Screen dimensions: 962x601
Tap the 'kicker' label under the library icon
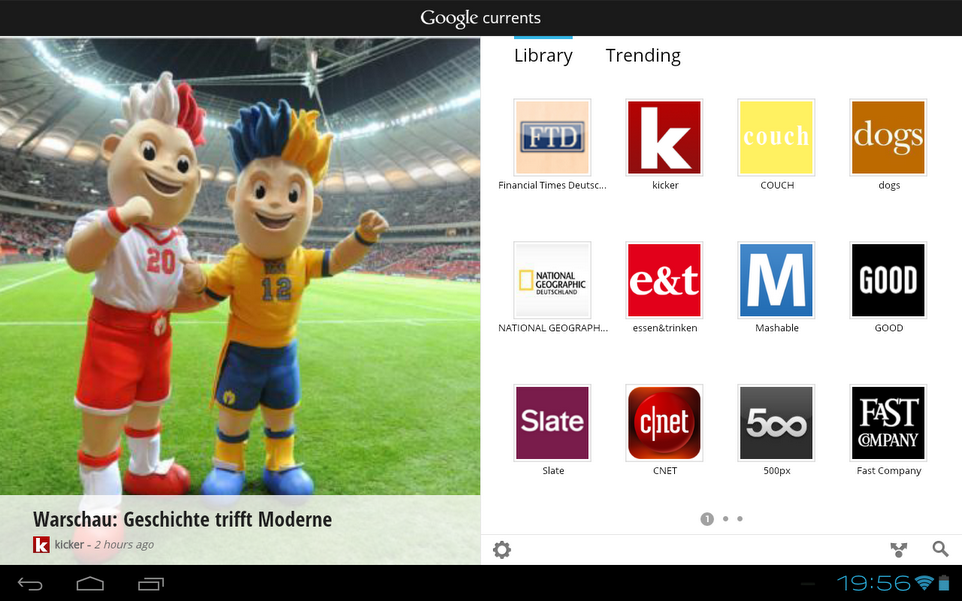[665, 185]
